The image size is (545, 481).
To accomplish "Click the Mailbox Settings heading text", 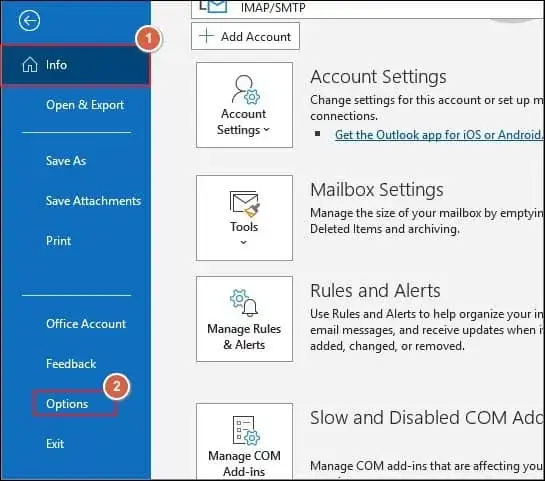I will (377, 190).
